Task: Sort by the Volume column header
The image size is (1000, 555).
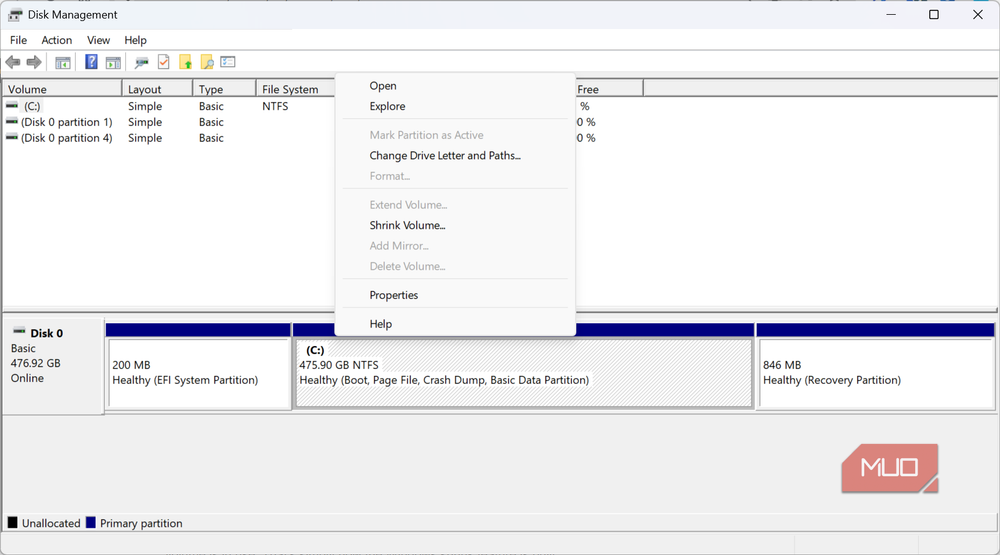Action: [x=62, y=89]
